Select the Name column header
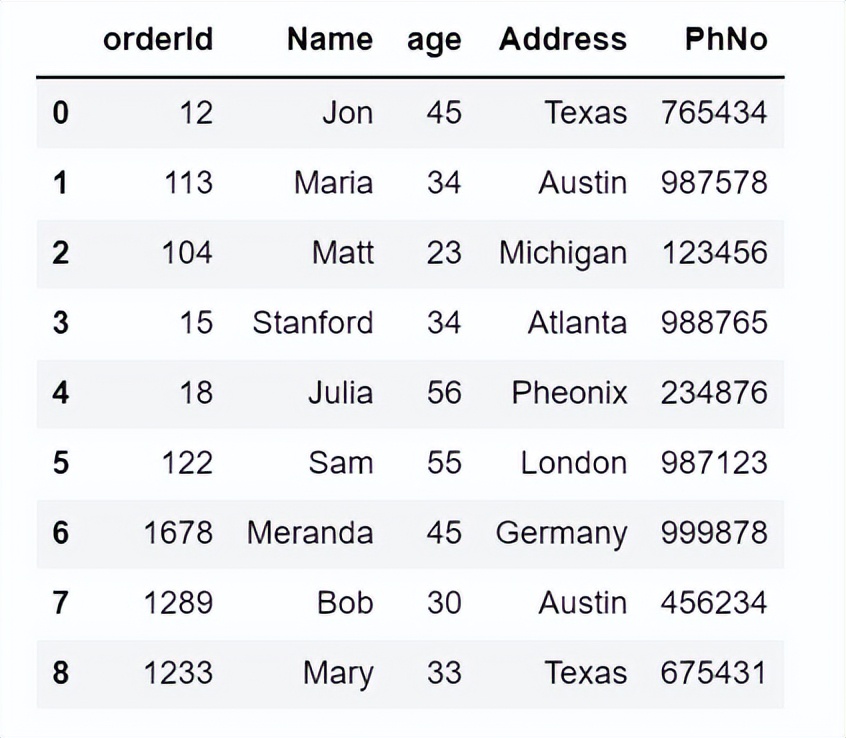This screenshot has width=846, height=738. (330, 39)
